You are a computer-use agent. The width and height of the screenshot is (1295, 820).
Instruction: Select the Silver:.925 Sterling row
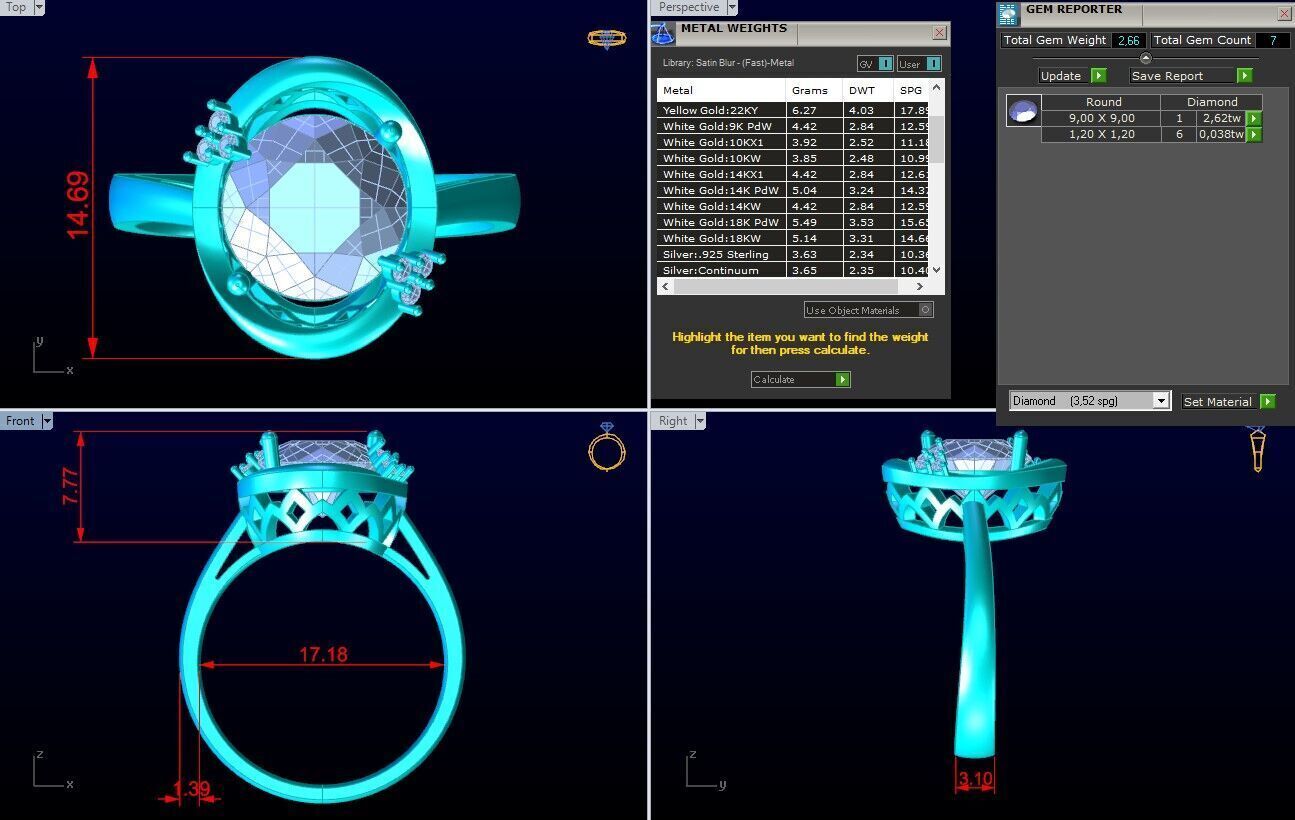[x=792, y=254]
